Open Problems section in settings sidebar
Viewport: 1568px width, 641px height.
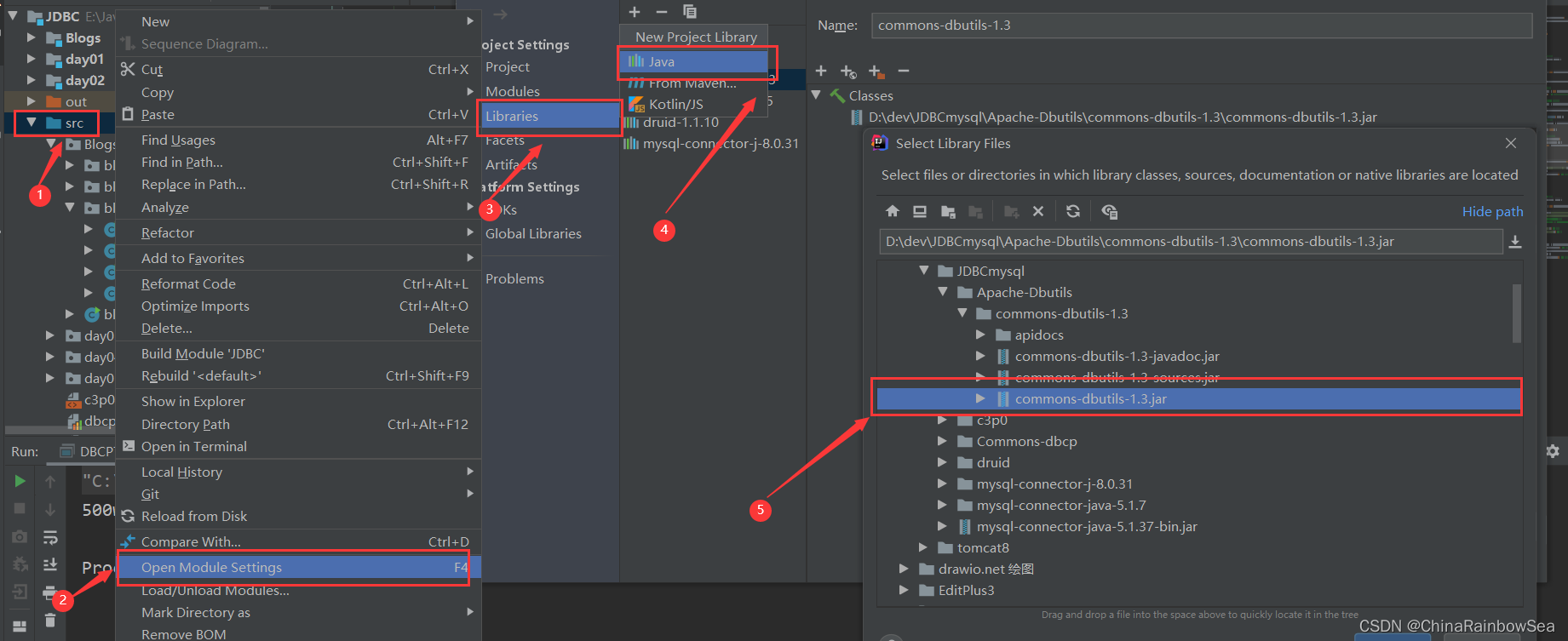click(x=514, y=278)
